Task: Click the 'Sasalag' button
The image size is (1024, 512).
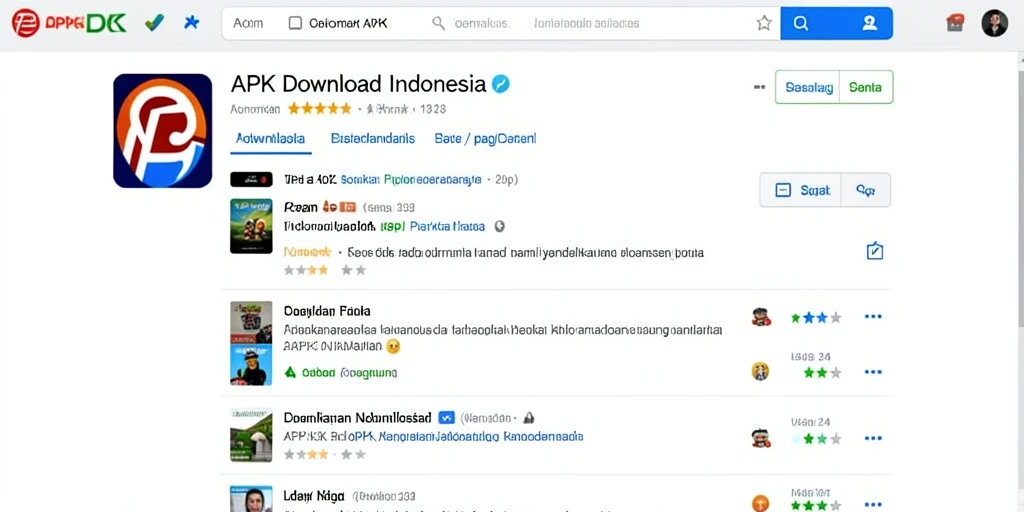Action: pyautogui.click(x=808, y=87)
